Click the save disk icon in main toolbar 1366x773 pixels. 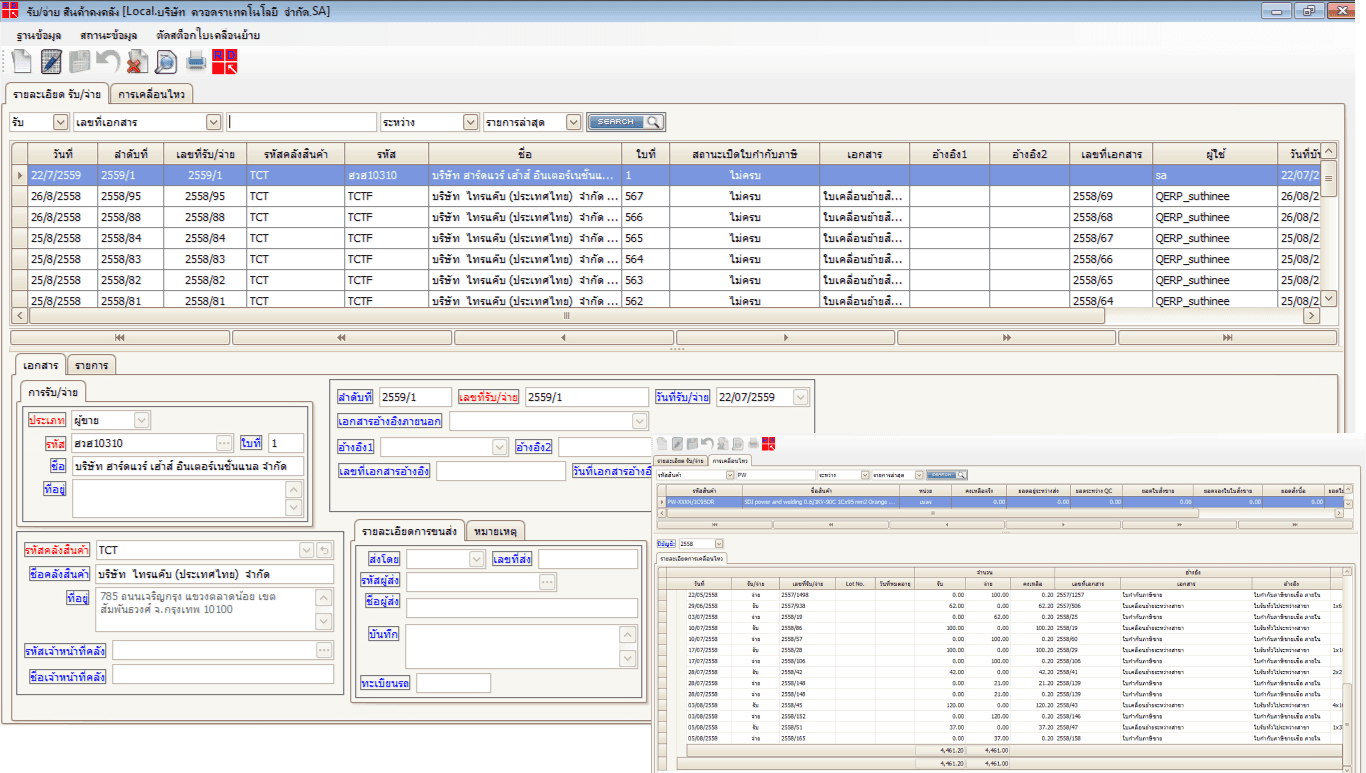(x=80, y=61)
